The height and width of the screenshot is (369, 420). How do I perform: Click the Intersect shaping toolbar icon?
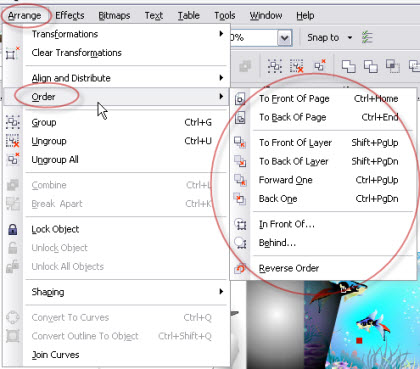click(393, 66)
